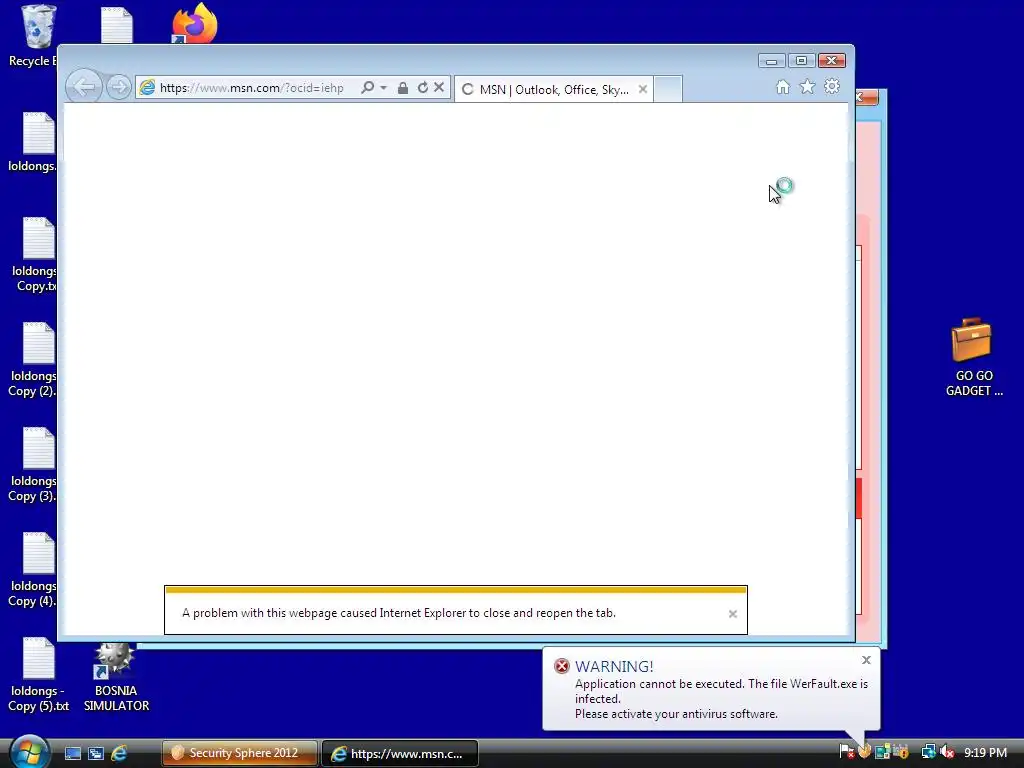Stop loading the page with X icon
This screenshot has width=1024, height=768.
click(439, 87)
